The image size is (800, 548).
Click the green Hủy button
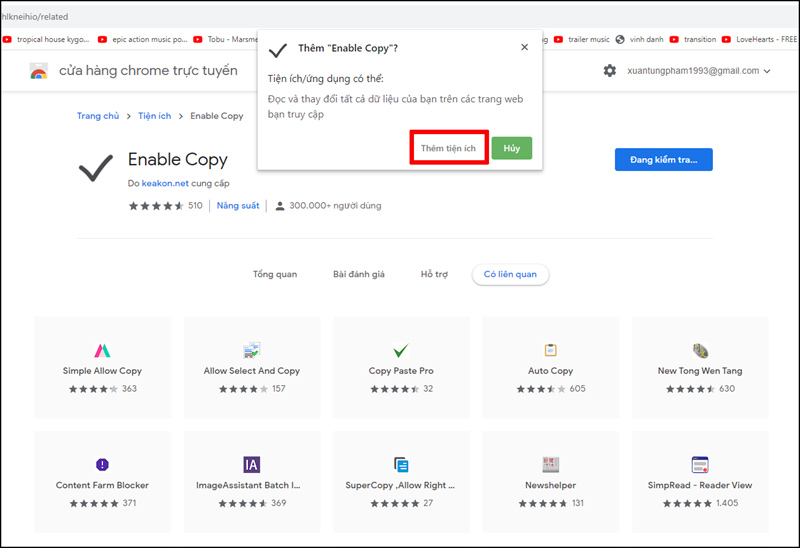512,148
